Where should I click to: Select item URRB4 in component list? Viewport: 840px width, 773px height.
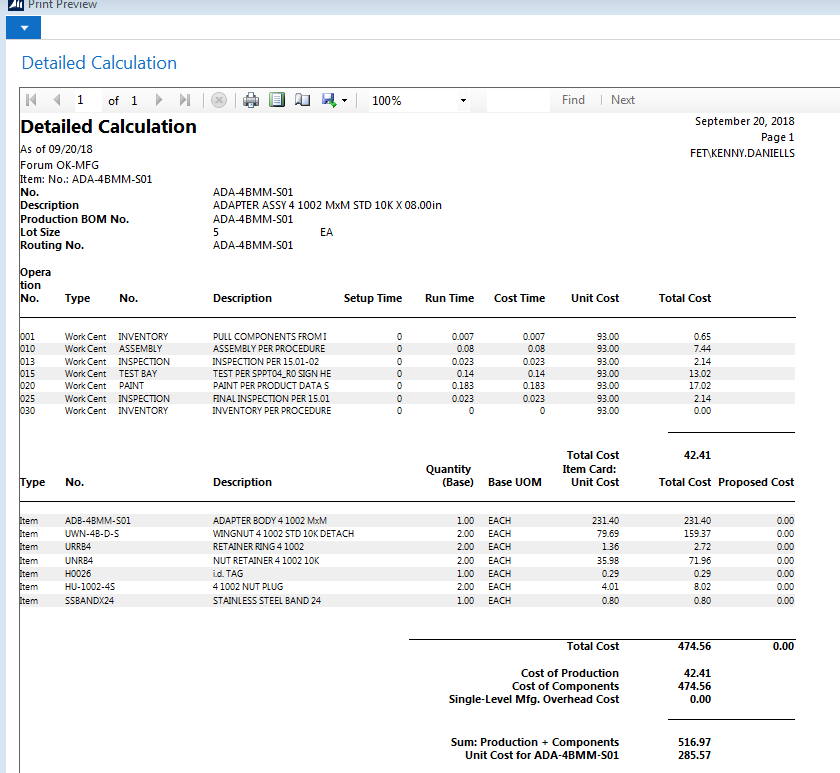pyautogui.click(x=78, y=547)
